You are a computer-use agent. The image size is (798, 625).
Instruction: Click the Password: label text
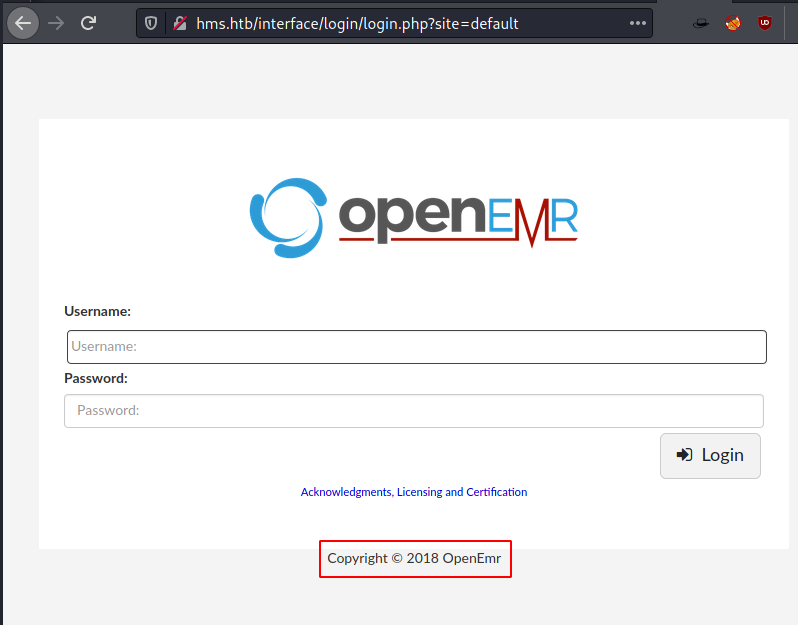point(96,379)
